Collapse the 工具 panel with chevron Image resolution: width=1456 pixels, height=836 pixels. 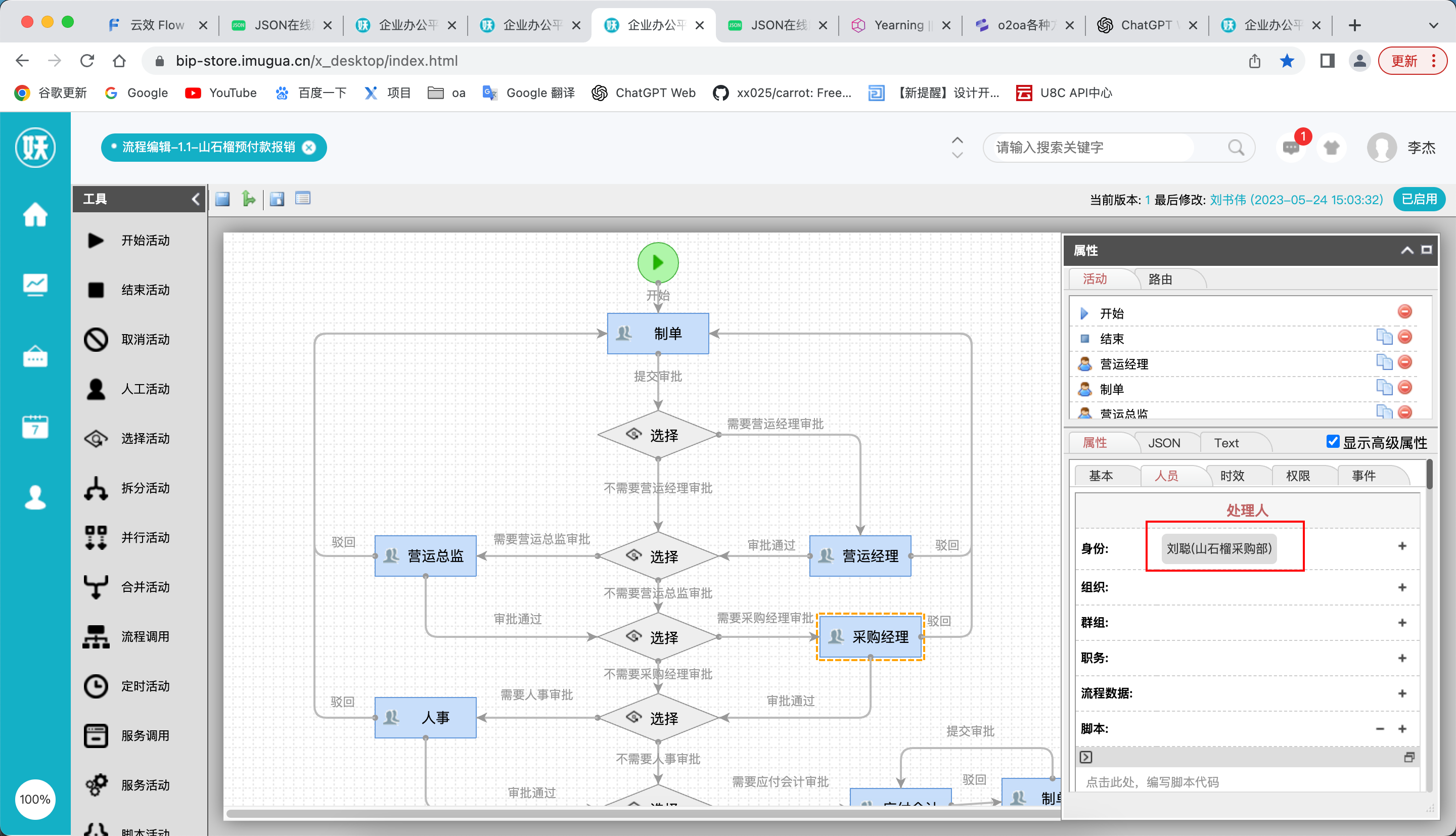tap(195, 199)
